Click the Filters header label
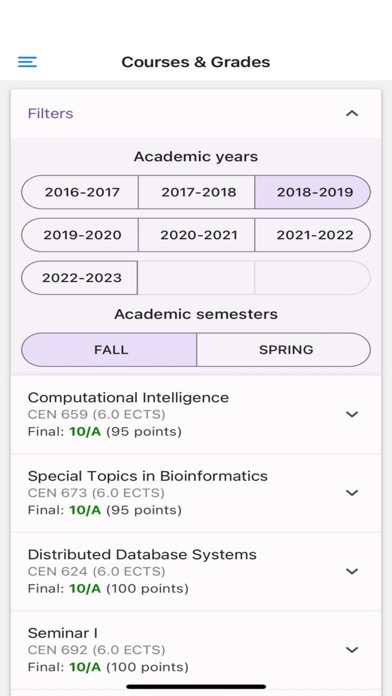Image resolution: width=392 pixels, height=696 pixels. tap(51, 114)
